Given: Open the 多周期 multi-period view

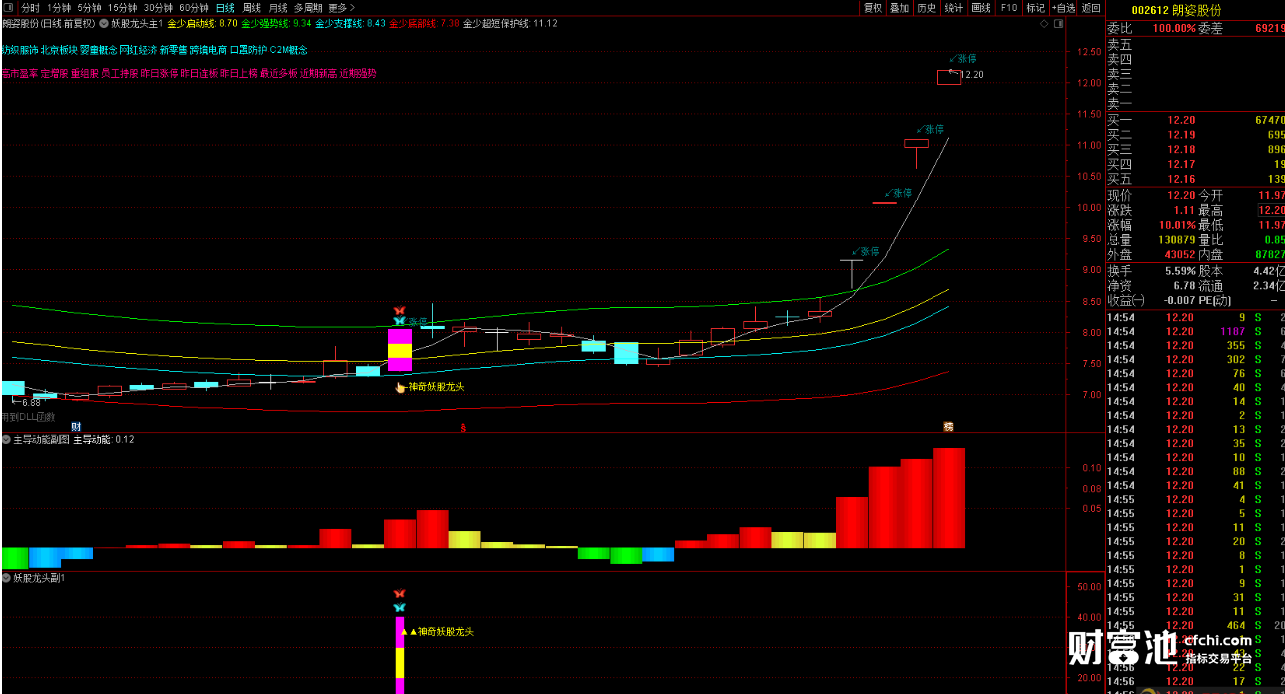Looking at the screenshot, I should click(308, 7).
